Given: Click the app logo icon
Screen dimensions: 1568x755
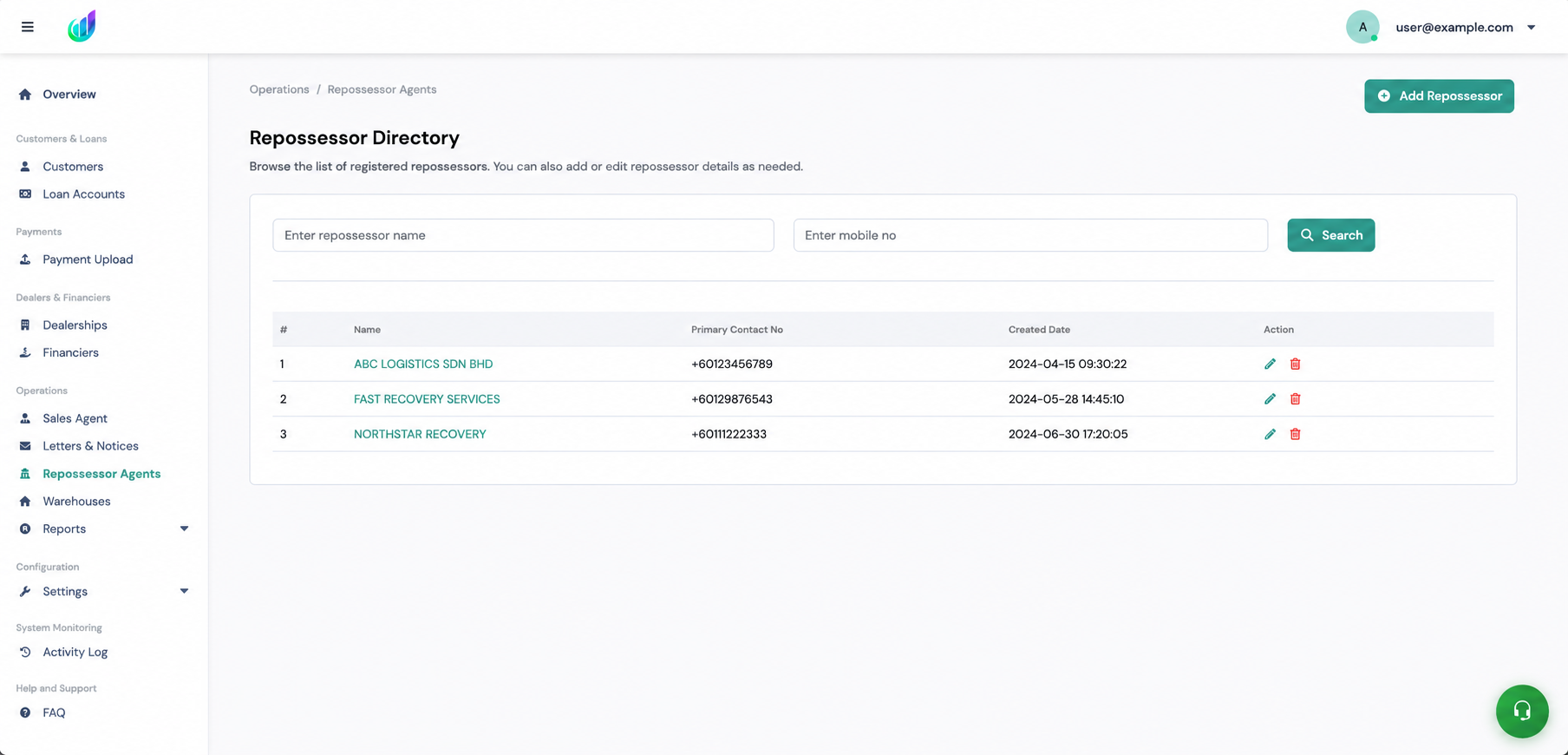Looking at the screenshot, I should [82, 27].
